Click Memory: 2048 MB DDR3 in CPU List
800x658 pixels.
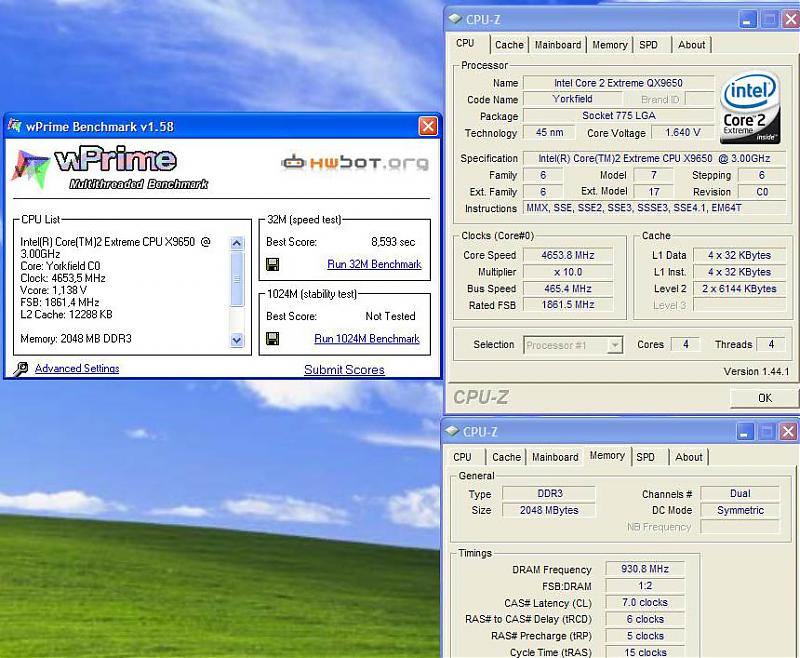point(76,339)
